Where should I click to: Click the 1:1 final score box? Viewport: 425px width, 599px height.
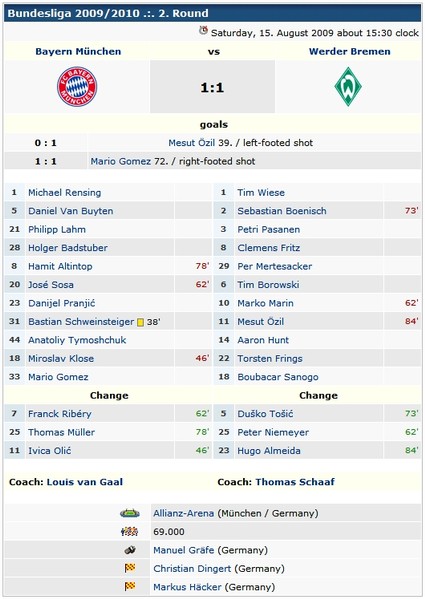[x=212, y=87]
